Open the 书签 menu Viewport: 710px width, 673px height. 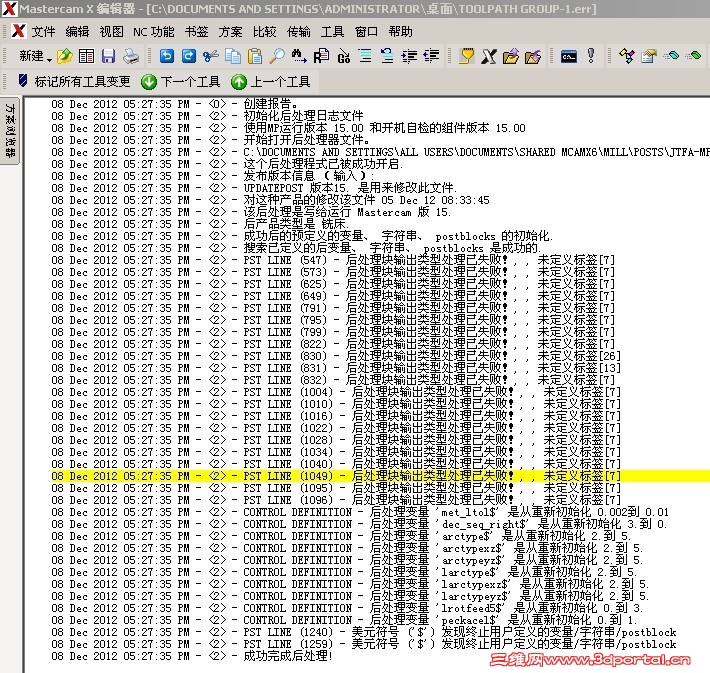pyautogui.click(x=197, y=32)
